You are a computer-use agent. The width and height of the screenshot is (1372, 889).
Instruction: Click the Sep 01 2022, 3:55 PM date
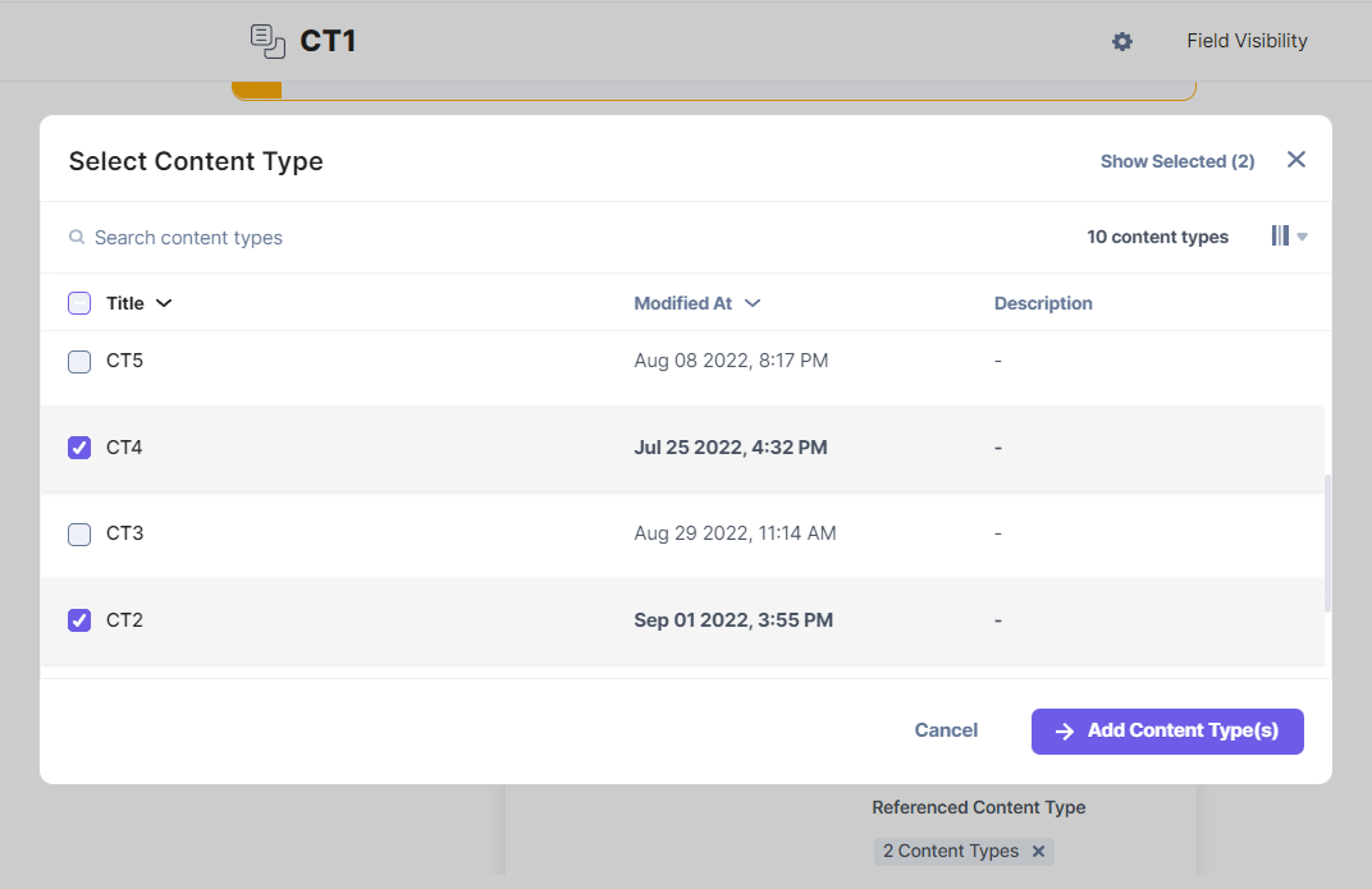coord(733,620)
